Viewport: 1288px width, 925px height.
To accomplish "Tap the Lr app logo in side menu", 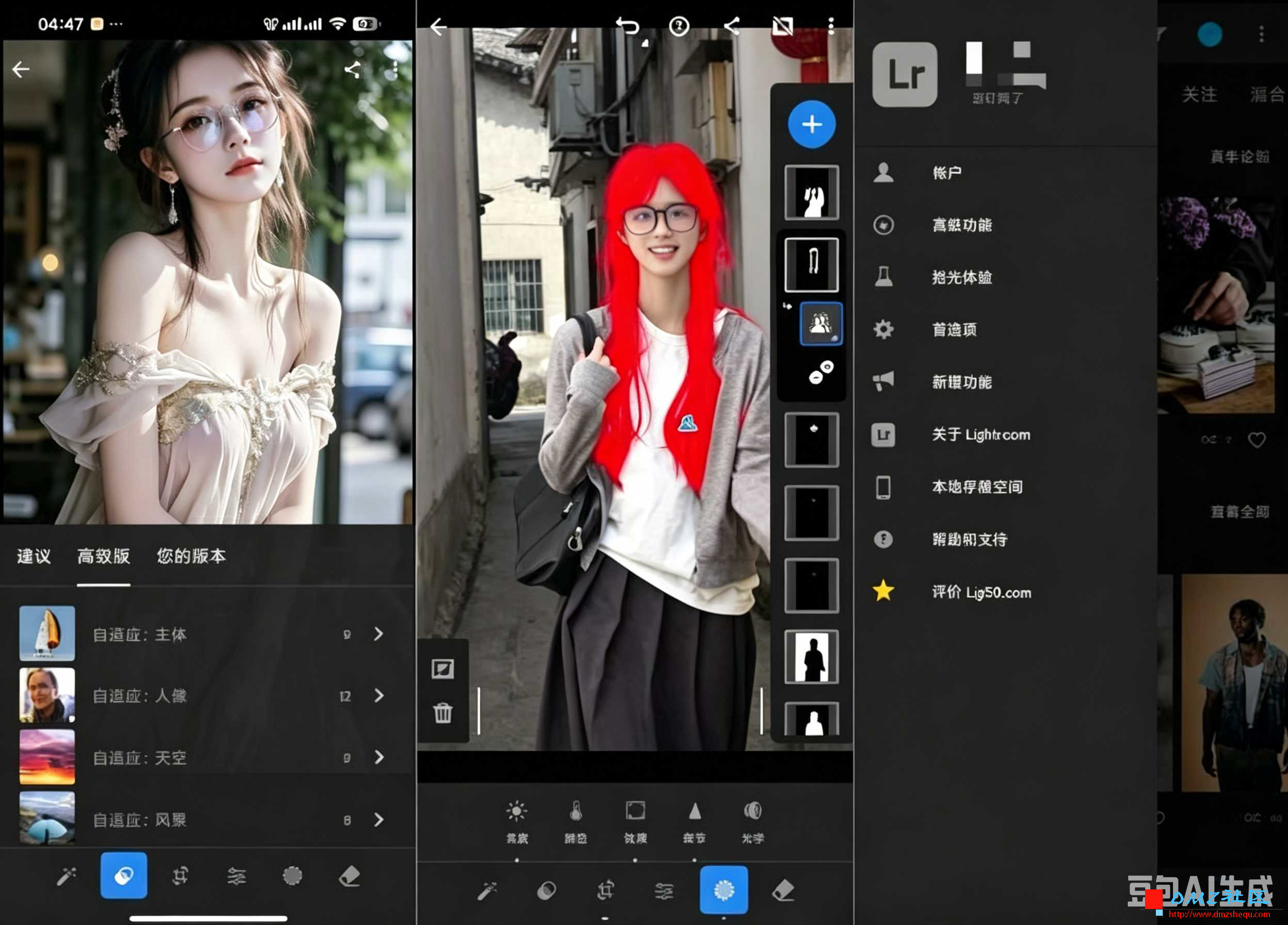I will coord(905,74).
